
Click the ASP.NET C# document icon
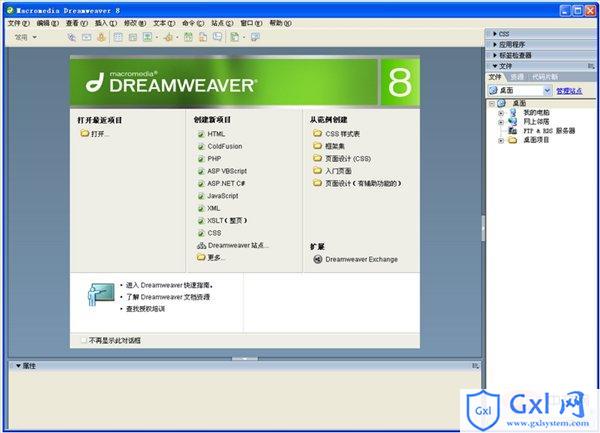(201, 184)
